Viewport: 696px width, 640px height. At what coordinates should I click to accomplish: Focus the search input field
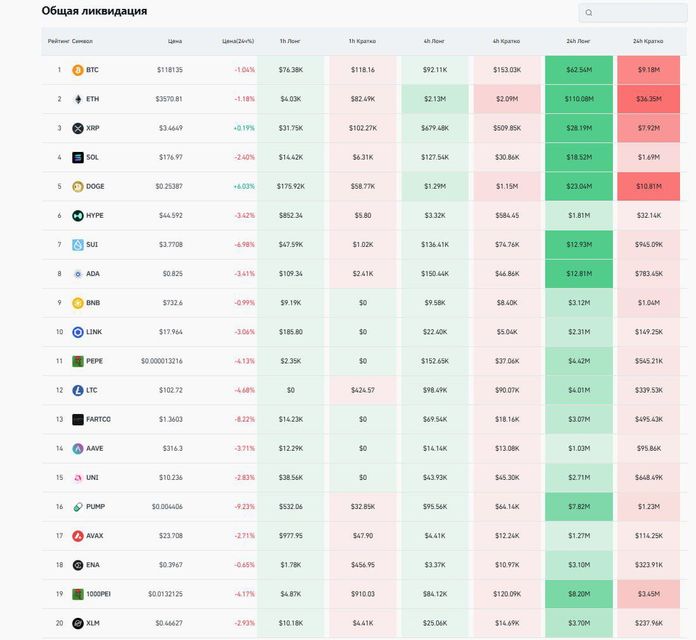click(x=633, y=13)
